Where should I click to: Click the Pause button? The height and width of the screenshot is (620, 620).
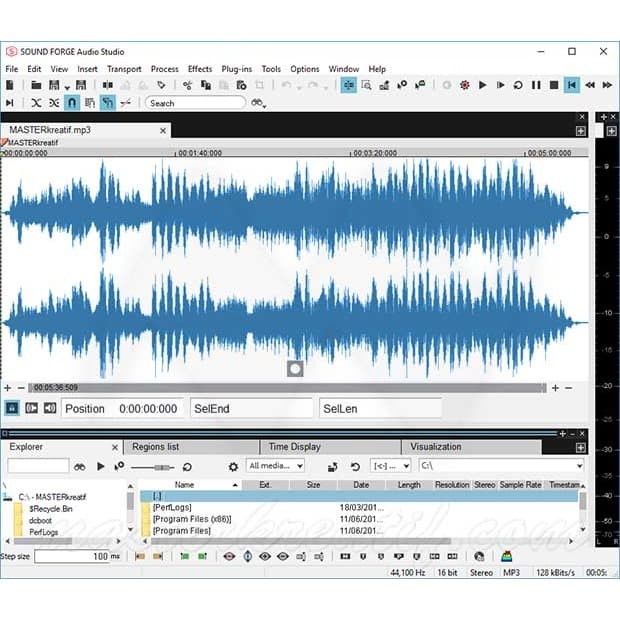[536, 85]
